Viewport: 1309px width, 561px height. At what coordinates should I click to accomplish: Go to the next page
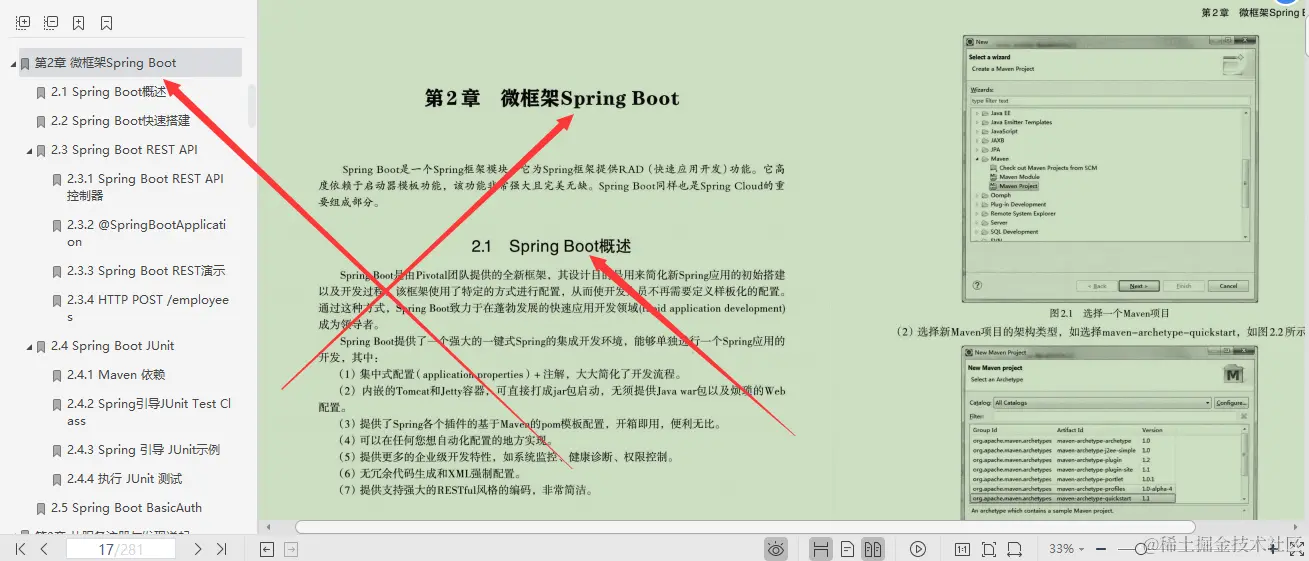(198, 549)
